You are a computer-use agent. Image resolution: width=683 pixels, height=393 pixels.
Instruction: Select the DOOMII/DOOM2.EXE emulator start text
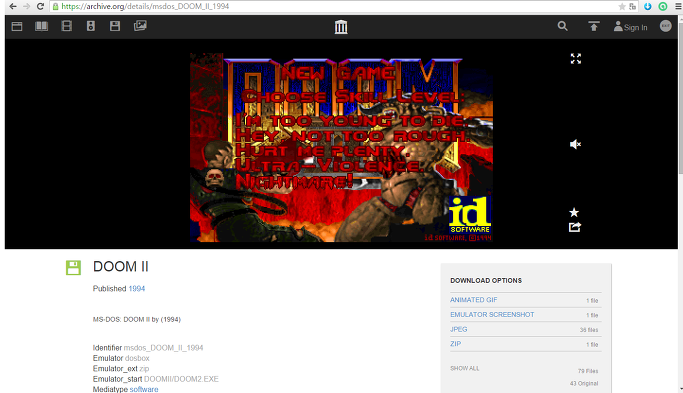pos(181,379)
